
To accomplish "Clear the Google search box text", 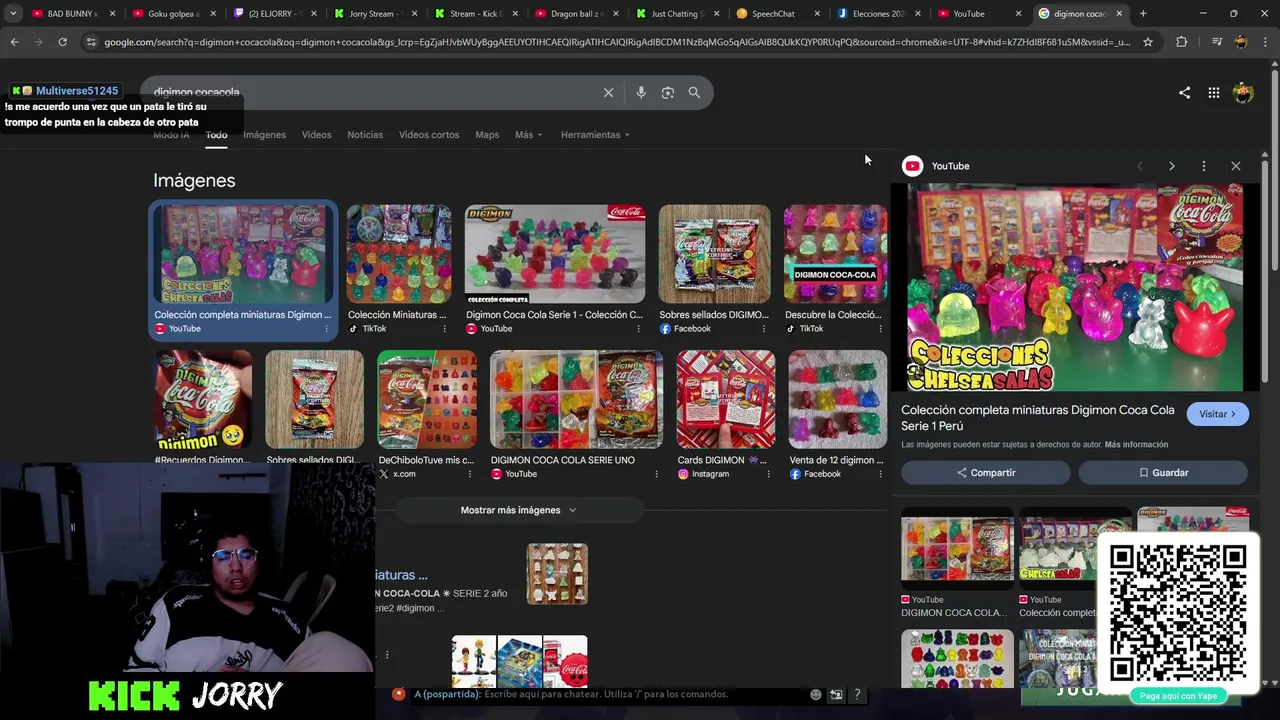I will click(x=608, y=92).
